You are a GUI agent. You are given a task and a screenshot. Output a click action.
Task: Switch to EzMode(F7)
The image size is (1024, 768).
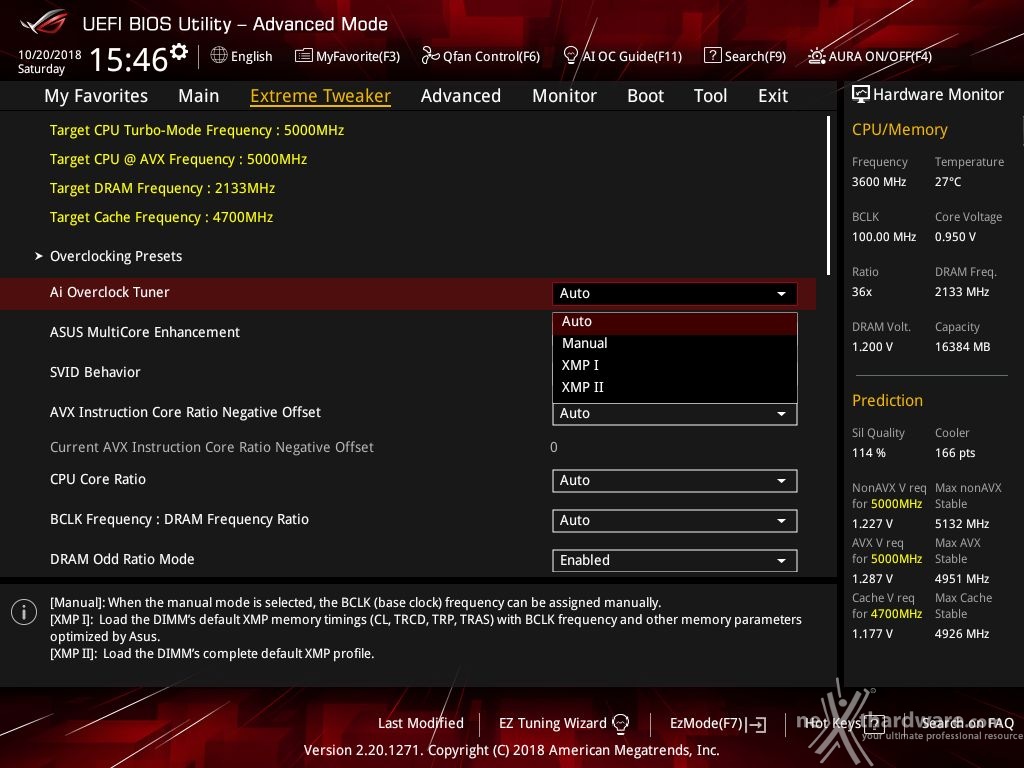[707, 723]
